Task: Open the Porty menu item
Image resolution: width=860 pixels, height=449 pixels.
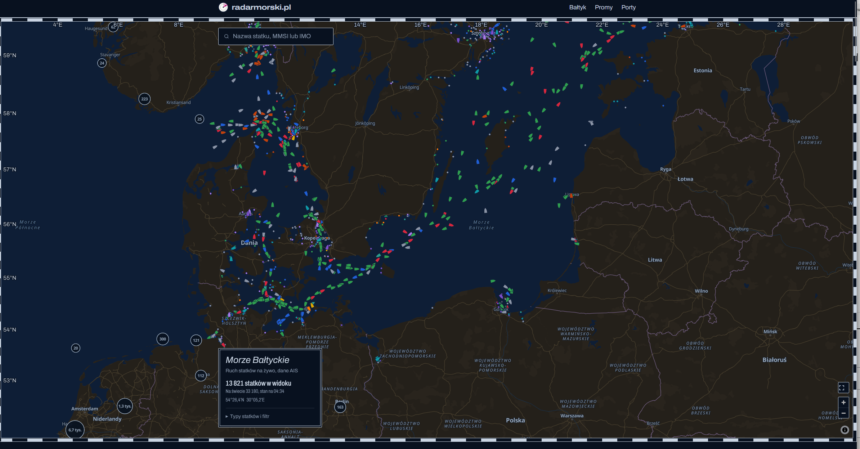Action: 629,8
